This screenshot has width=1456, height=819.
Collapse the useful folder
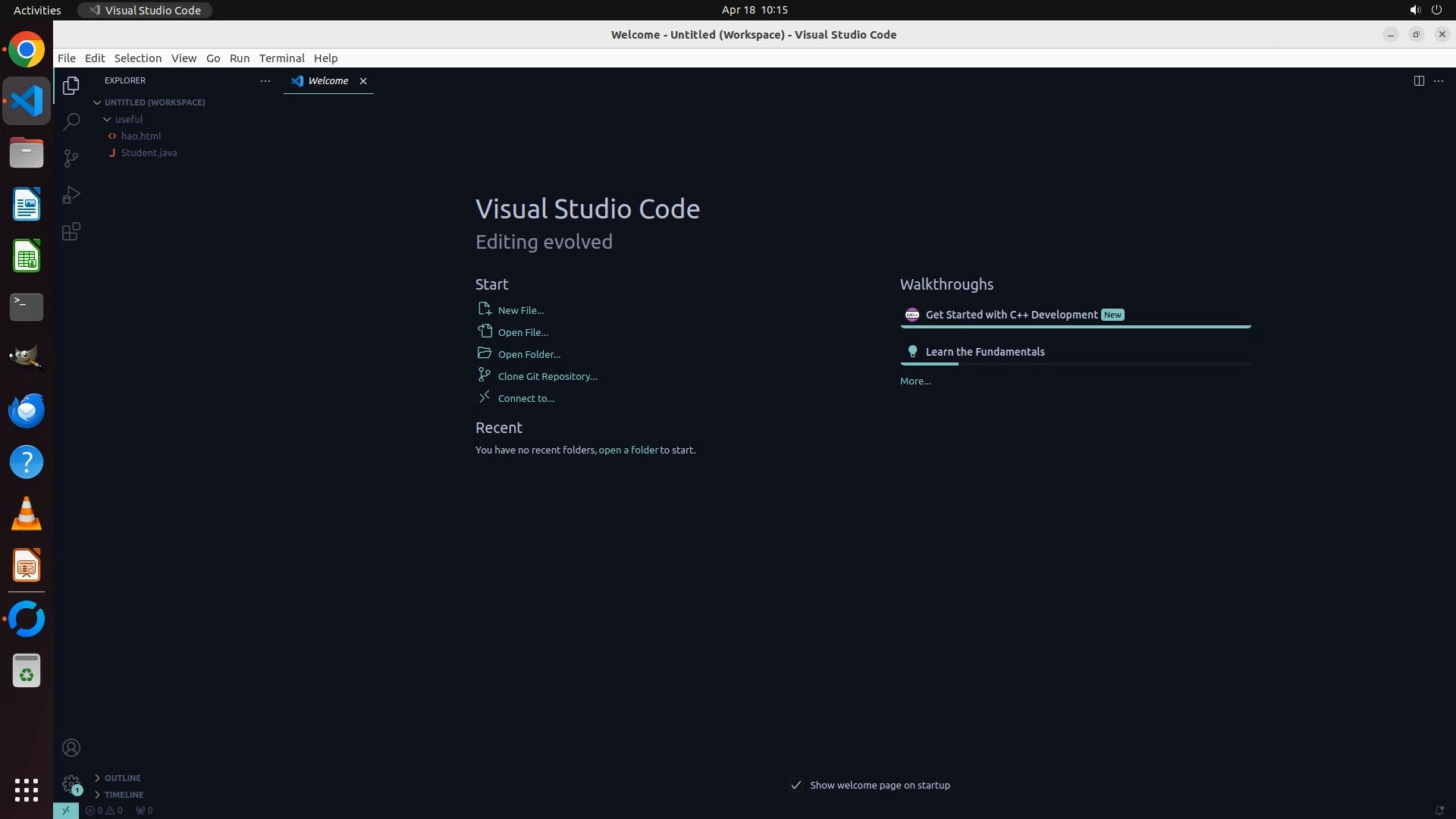point(129,119)
